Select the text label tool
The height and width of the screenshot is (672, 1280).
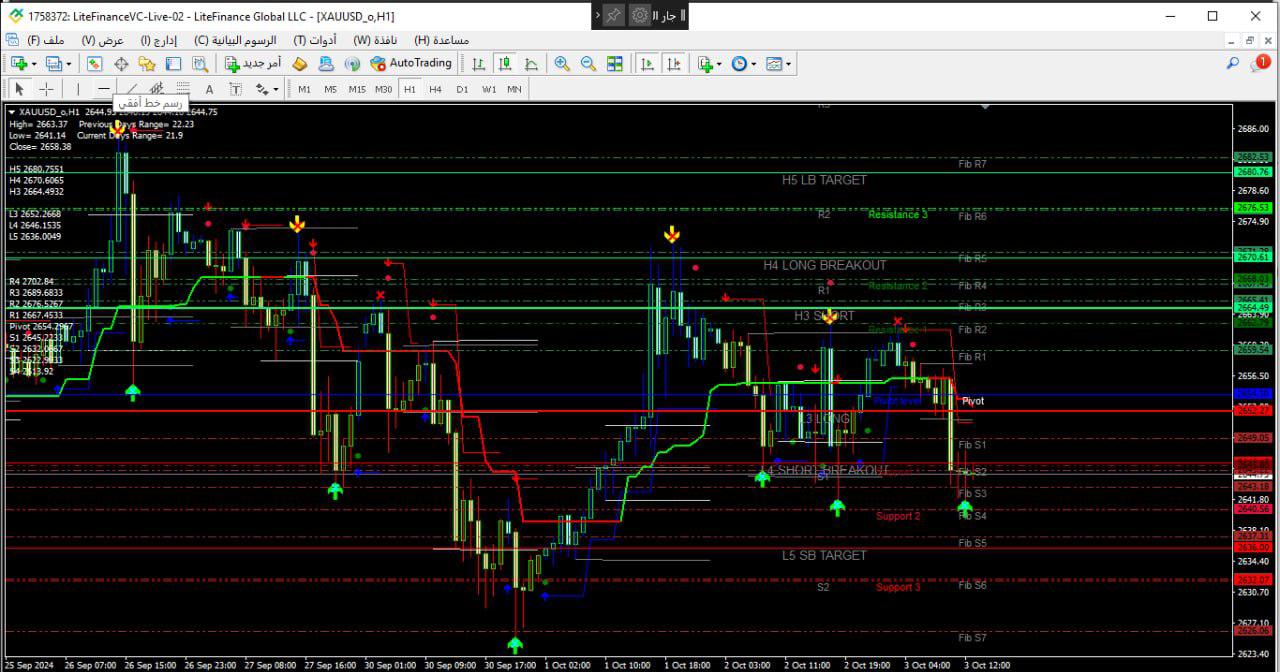(209, 89)
